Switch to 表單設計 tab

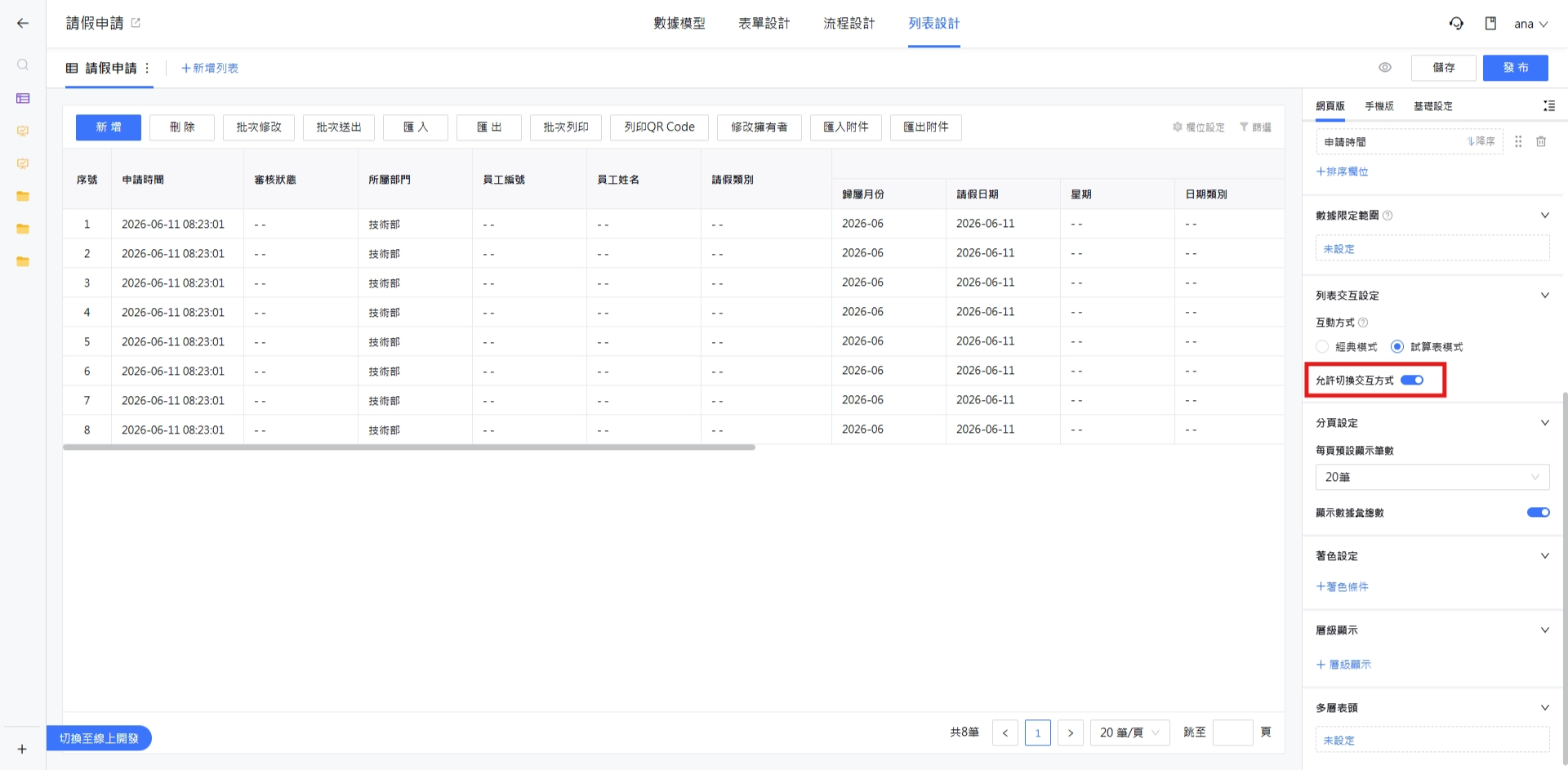click(x=764, y=24)
